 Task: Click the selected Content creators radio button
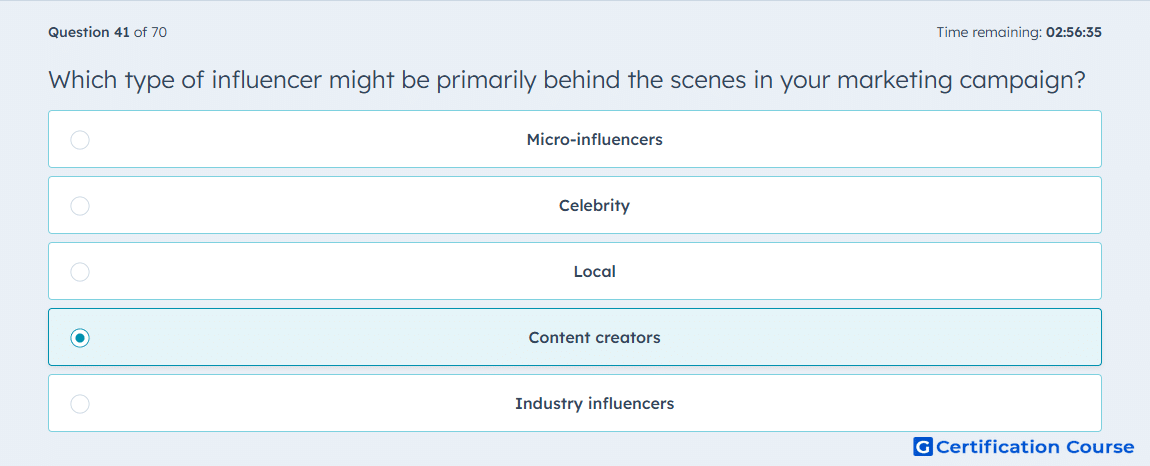tap(80, 338)
